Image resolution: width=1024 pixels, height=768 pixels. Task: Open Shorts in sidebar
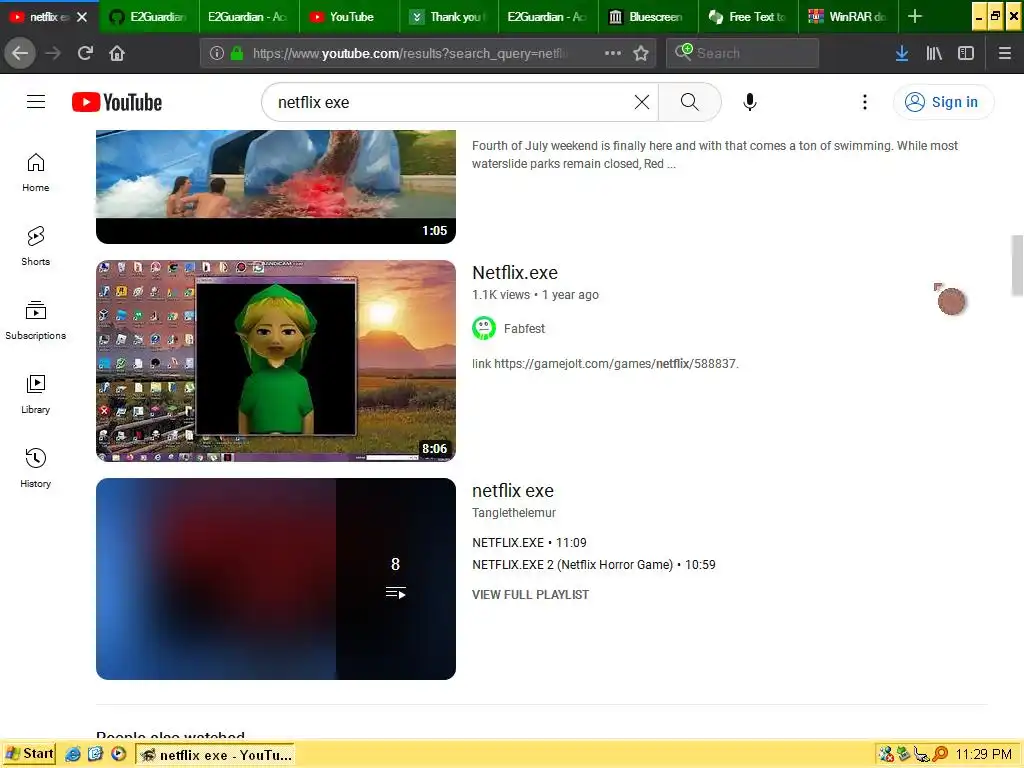click(36, 246)
